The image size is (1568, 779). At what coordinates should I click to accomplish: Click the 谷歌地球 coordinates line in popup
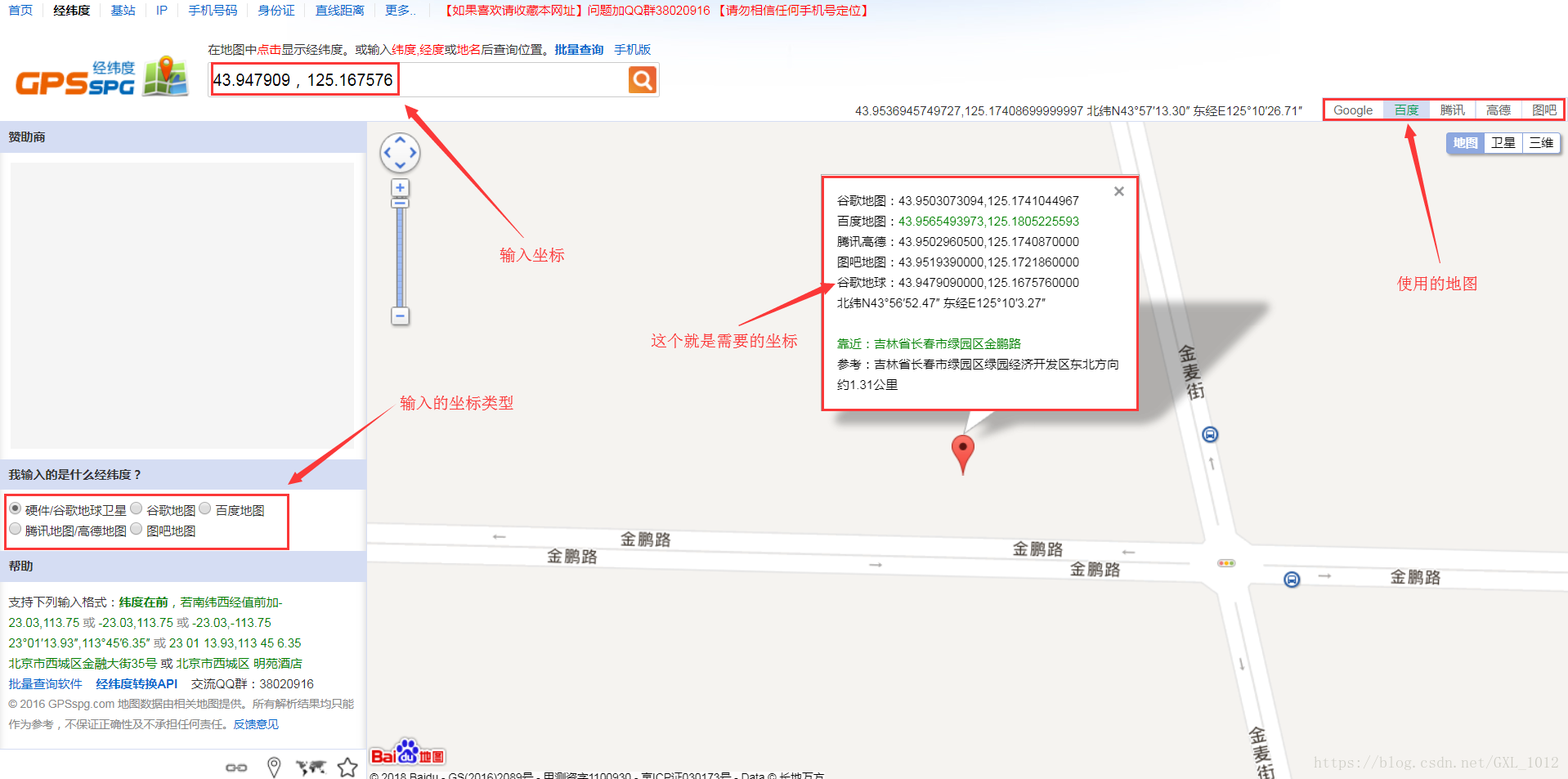click(x=958, y=283)
